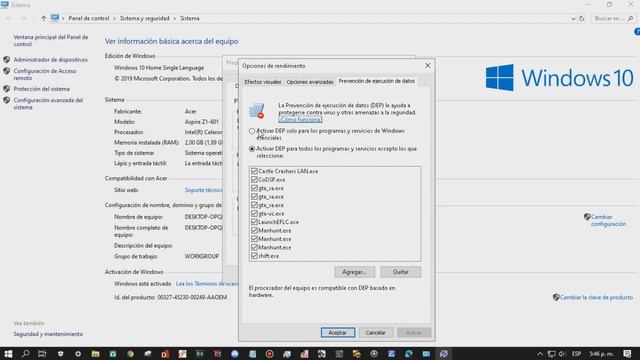
Task: Open the notification center icon
Action: tap(627, 354)
